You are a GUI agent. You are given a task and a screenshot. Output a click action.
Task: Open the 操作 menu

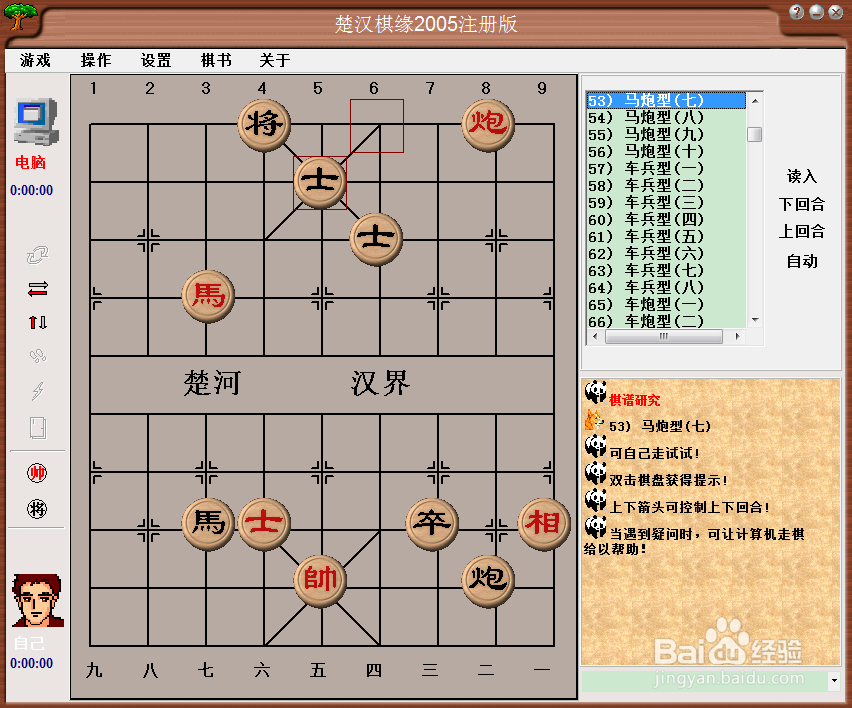[x=96, y=60]
